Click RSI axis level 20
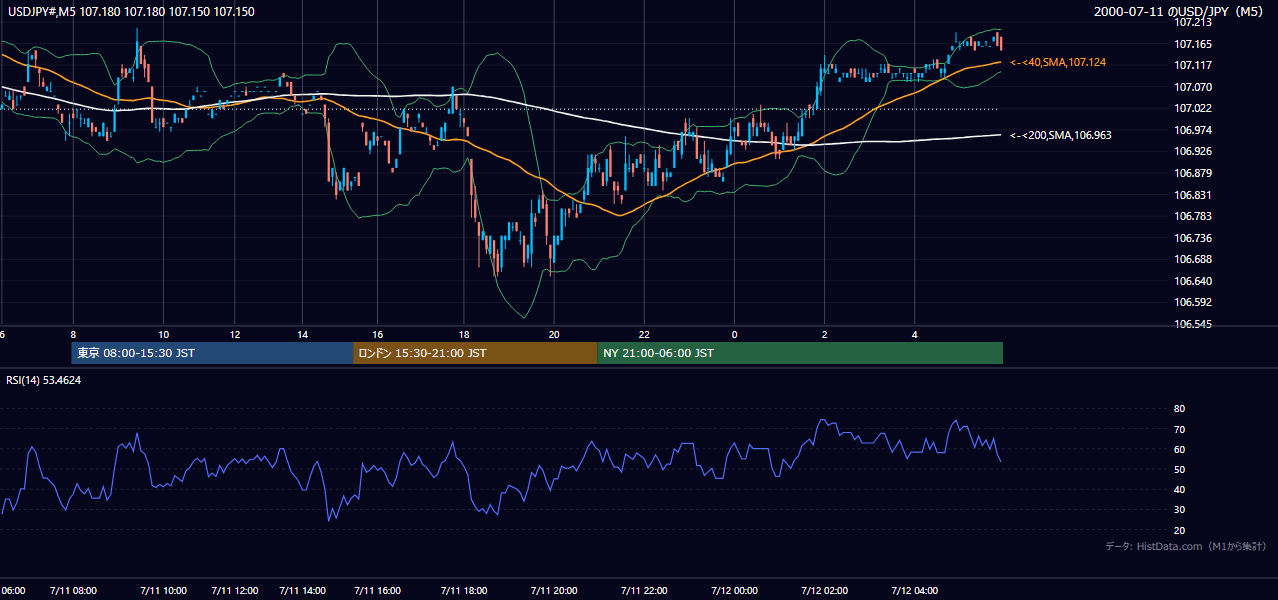This screenshot has height=600, width=1278. (1179, 530)
